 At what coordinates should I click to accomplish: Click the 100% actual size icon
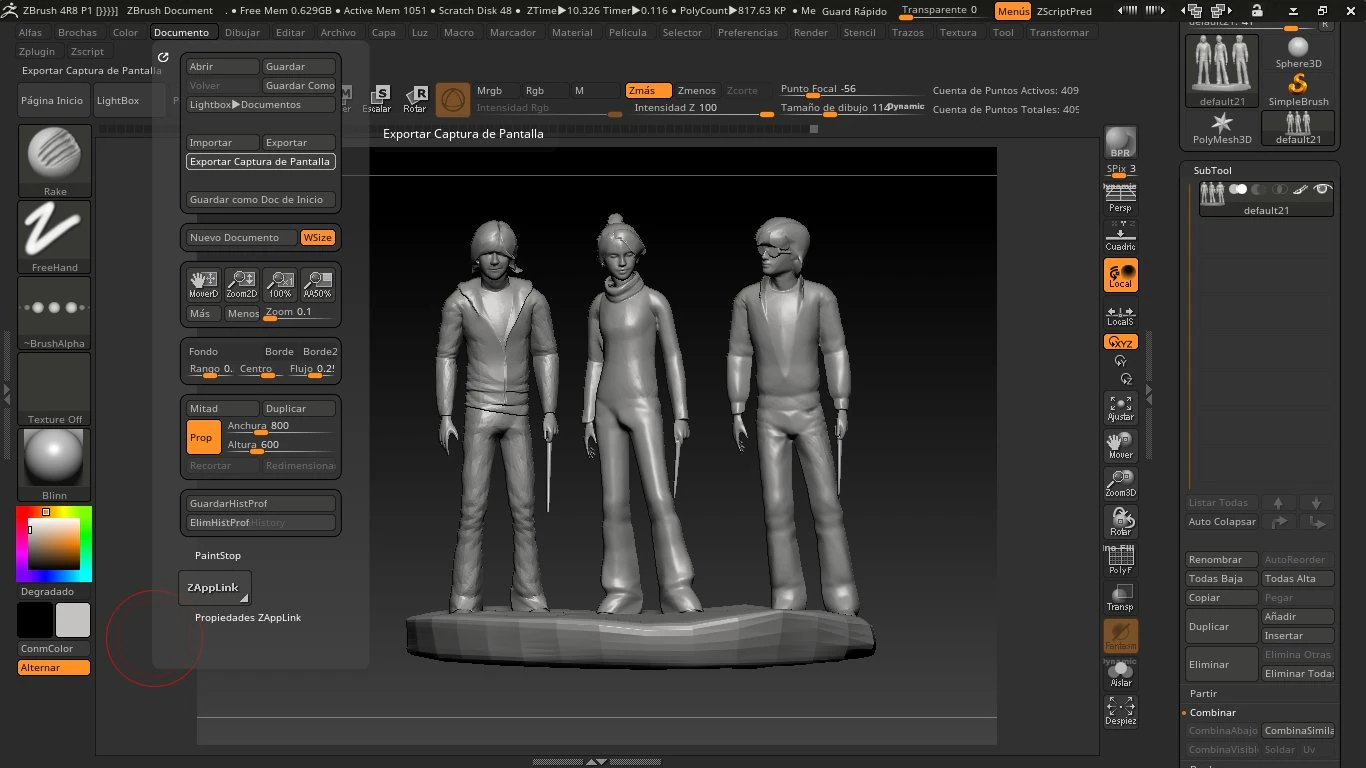(x=280, y=284)
